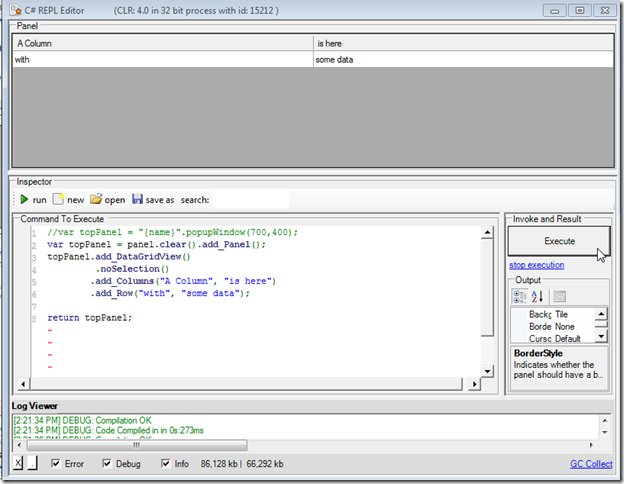Viewport: 624px width, 484px height.
Task: Select the Borde None property row
Action: click(x=553, y=326)
